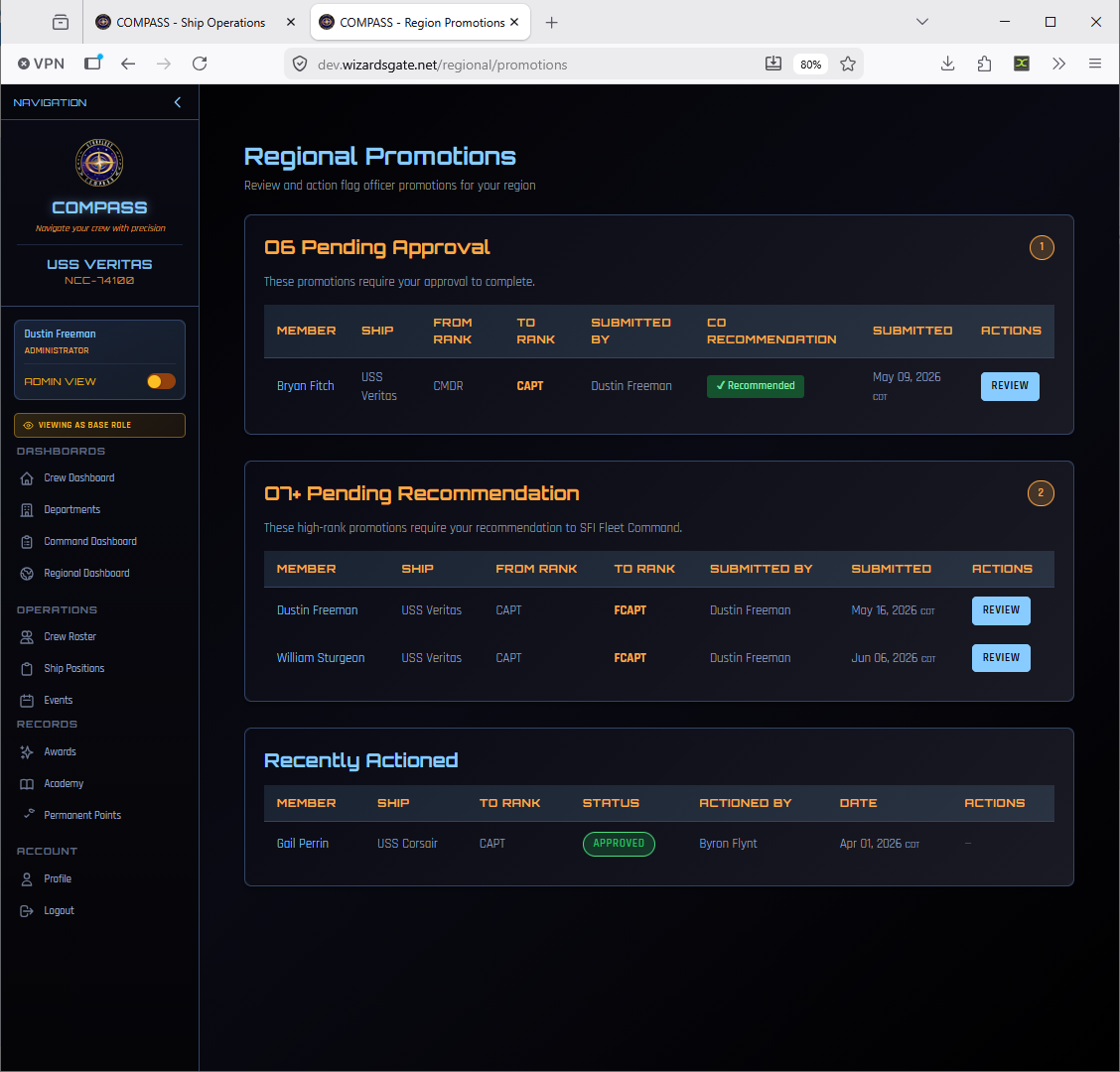
Task: Click the eye icon in base role banner
Action: [29, 425]
